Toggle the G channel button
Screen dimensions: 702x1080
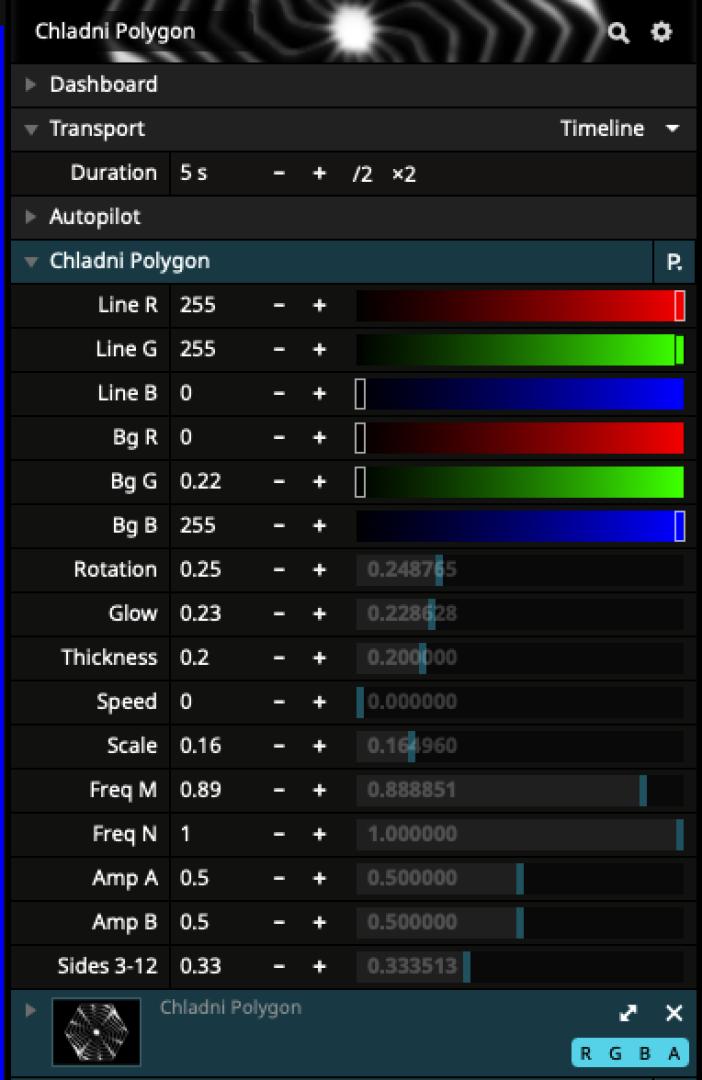point(615,1052)
